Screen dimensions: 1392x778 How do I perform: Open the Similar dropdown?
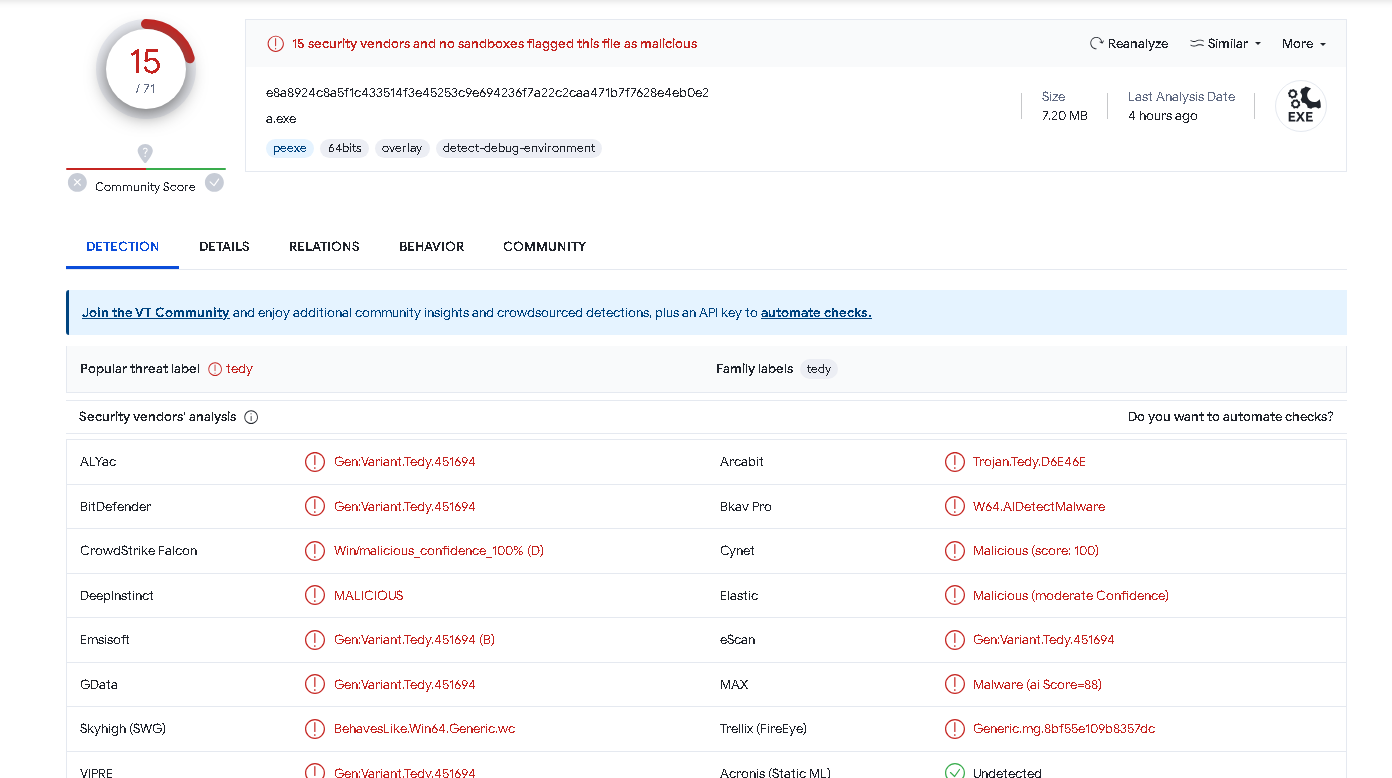(1226, 44)
